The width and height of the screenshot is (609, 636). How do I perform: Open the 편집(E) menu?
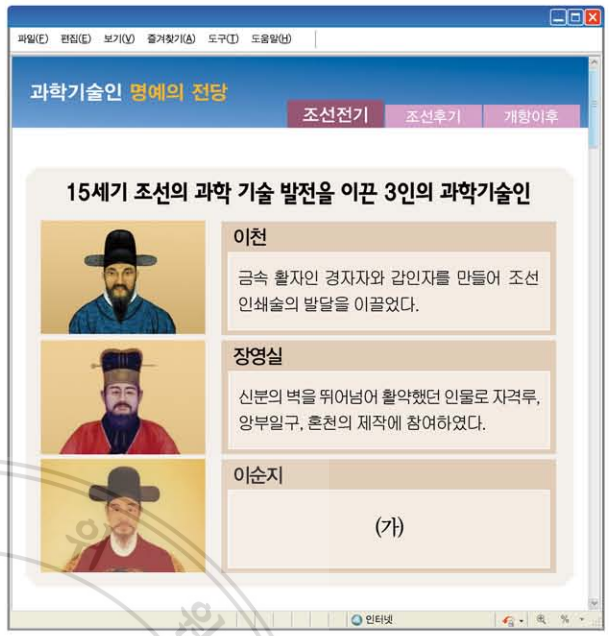tap(75, 39)
